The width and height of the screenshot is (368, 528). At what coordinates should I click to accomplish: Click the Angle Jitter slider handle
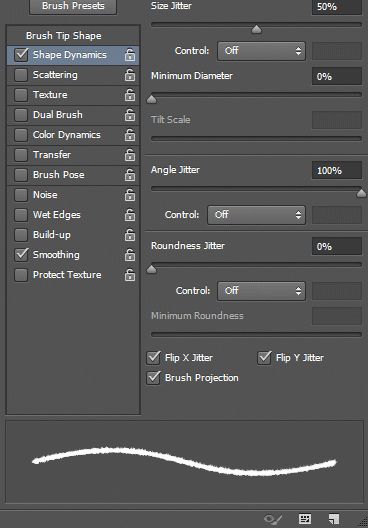click(x=361, y=193)
